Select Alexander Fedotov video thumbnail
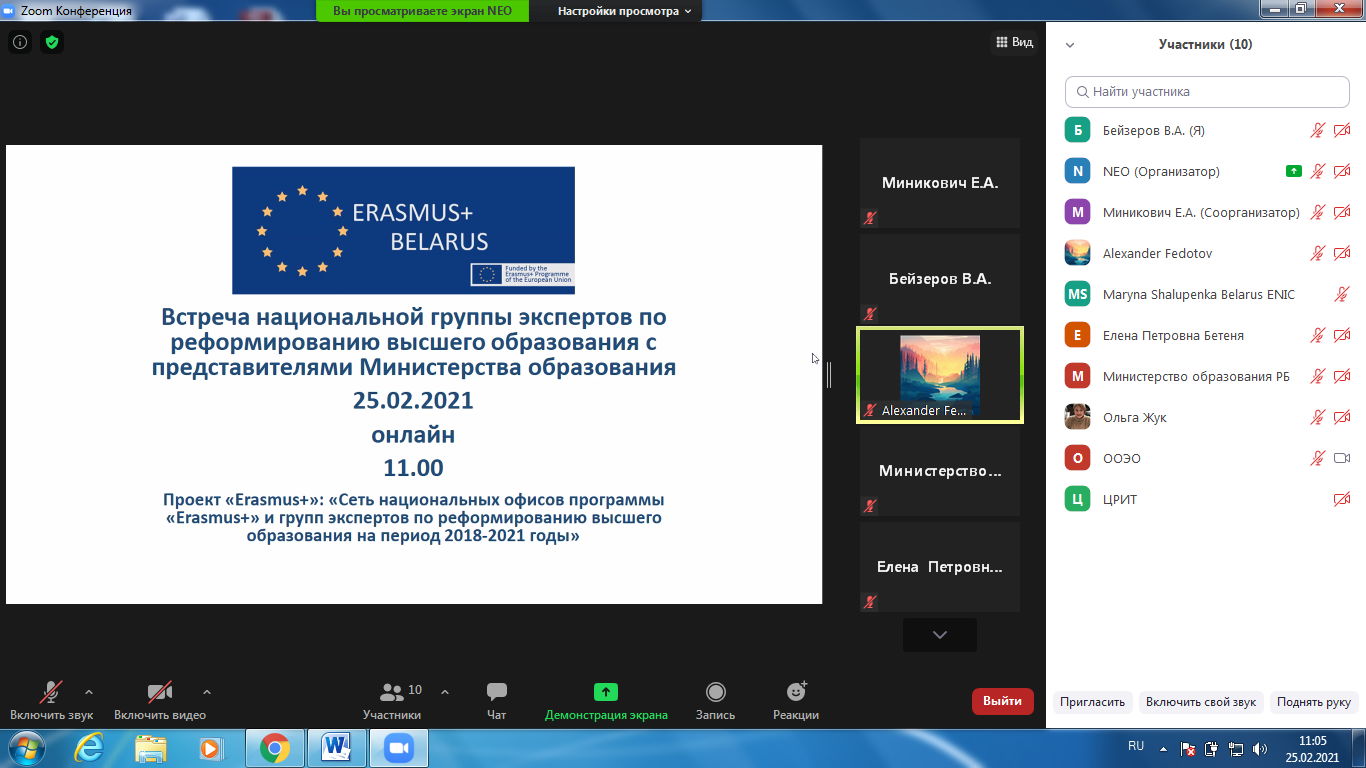 tap(940, 375)
